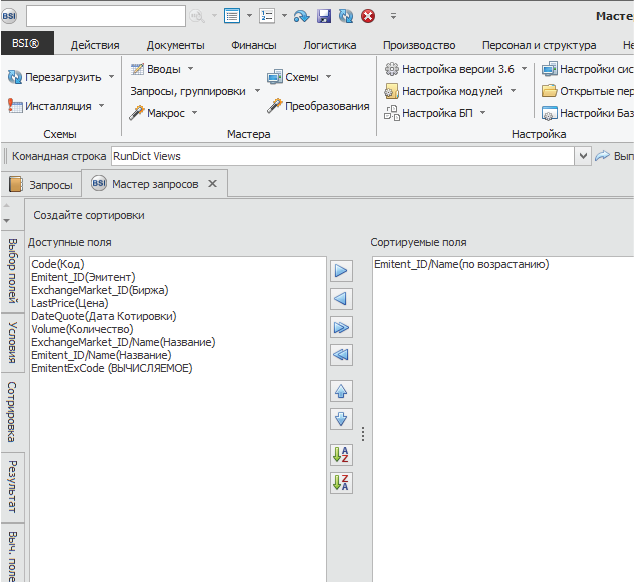Click the Настройка модулей button
634x583 pixels.
tap(449, 91)
